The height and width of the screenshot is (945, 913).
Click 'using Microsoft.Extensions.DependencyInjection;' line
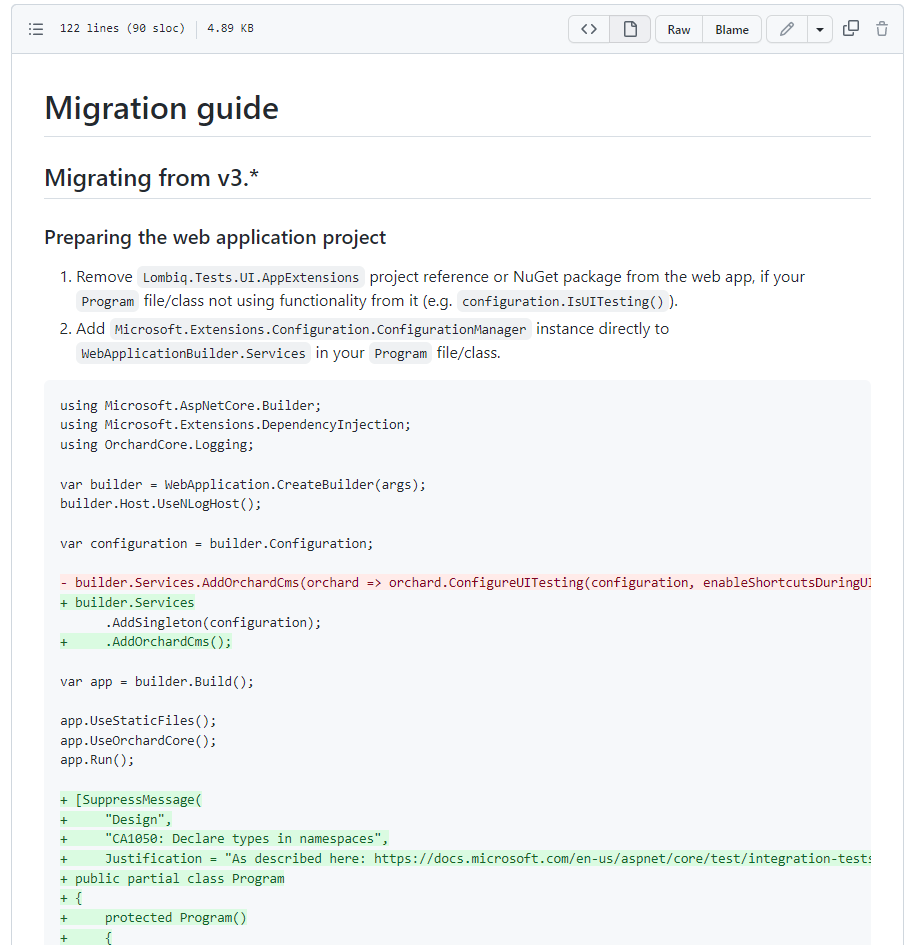click(x=235, y=425)
